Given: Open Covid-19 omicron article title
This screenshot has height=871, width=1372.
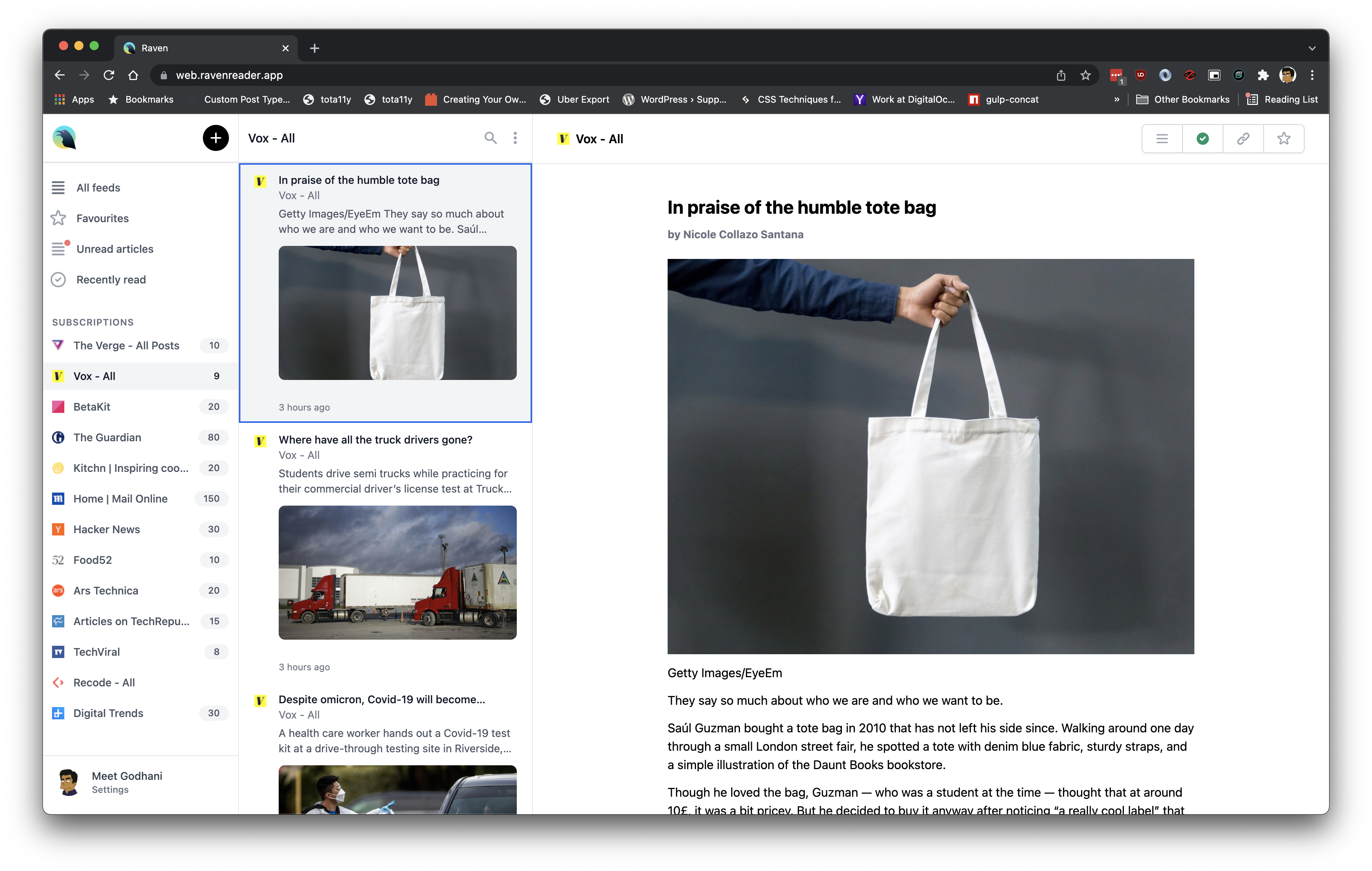Looking at the screenshot, I should pyautogui.click(x=382, y=699).
